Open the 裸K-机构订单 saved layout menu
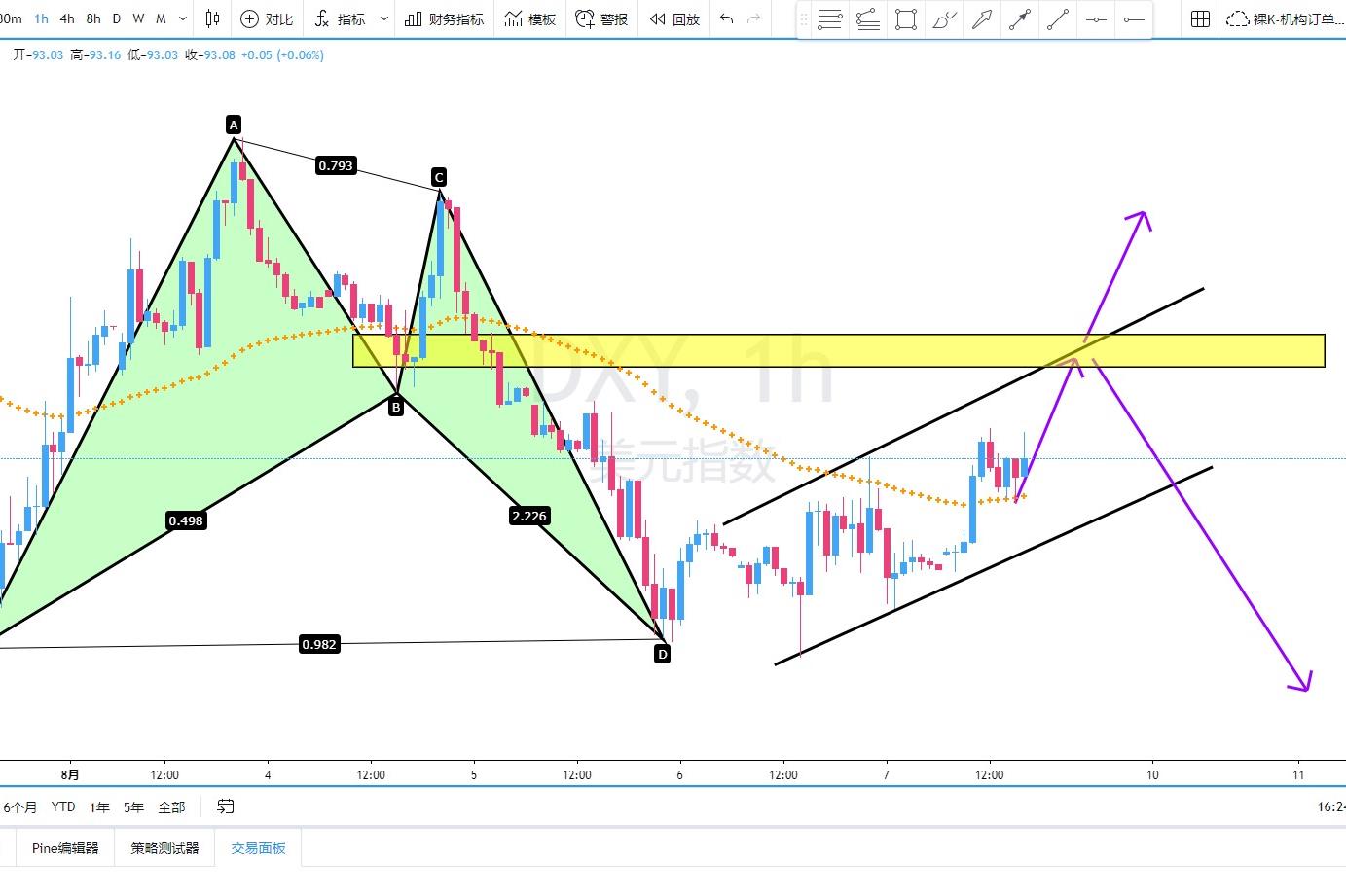The image size is (1346, 896). coord(1285,18)
